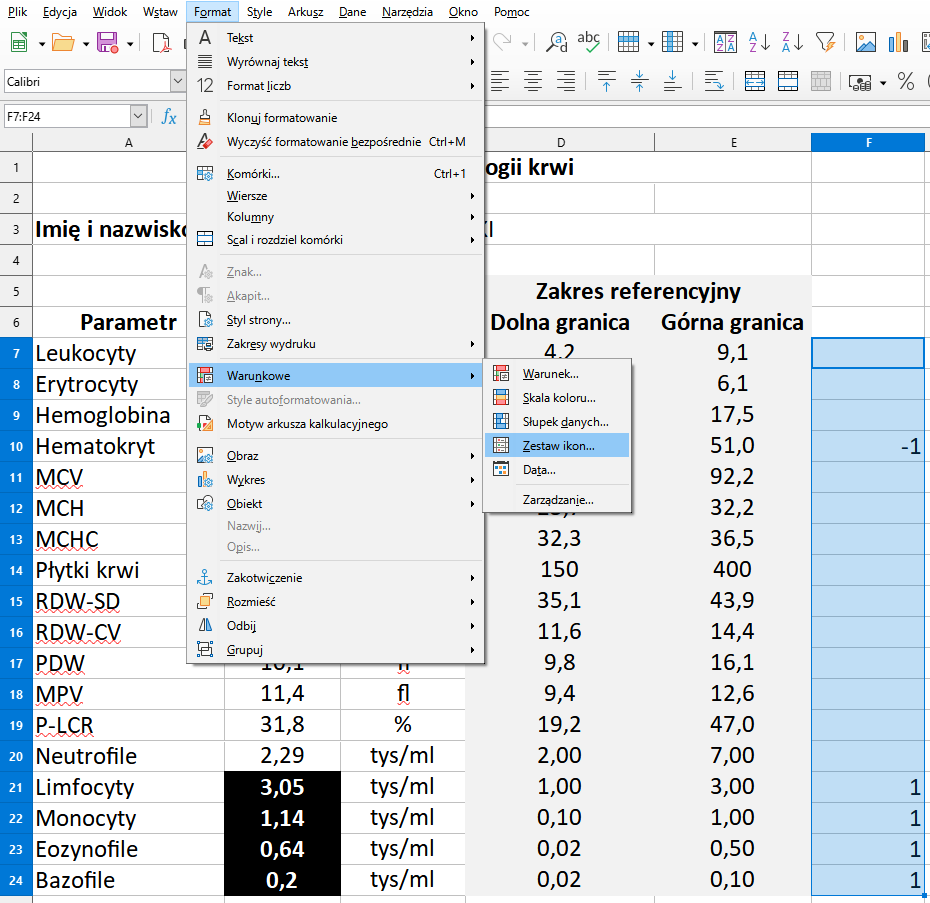
Task: Click Zarządzanie in the conditional submenu
Action: (557, 499)
